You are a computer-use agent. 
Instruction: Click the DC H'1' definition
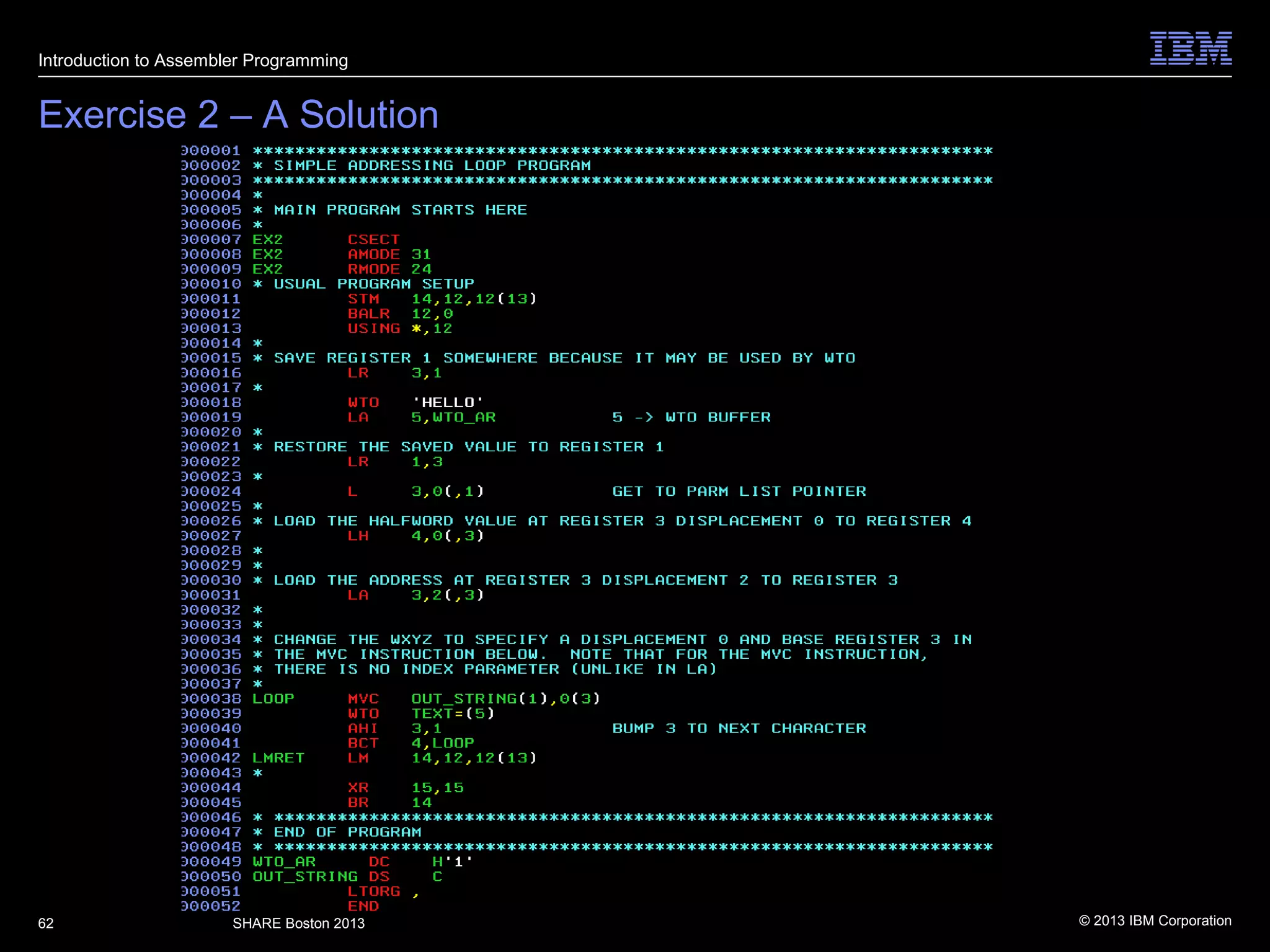pos(420,862)
